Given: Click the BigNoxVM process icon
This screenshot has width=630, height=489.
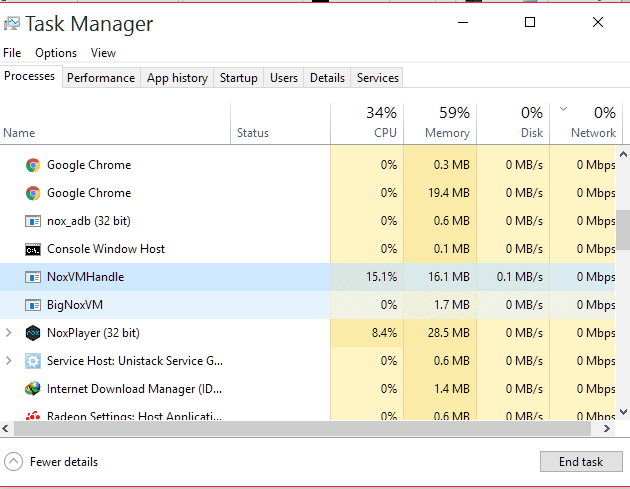Looking at the screenshot, I should 33,305.
